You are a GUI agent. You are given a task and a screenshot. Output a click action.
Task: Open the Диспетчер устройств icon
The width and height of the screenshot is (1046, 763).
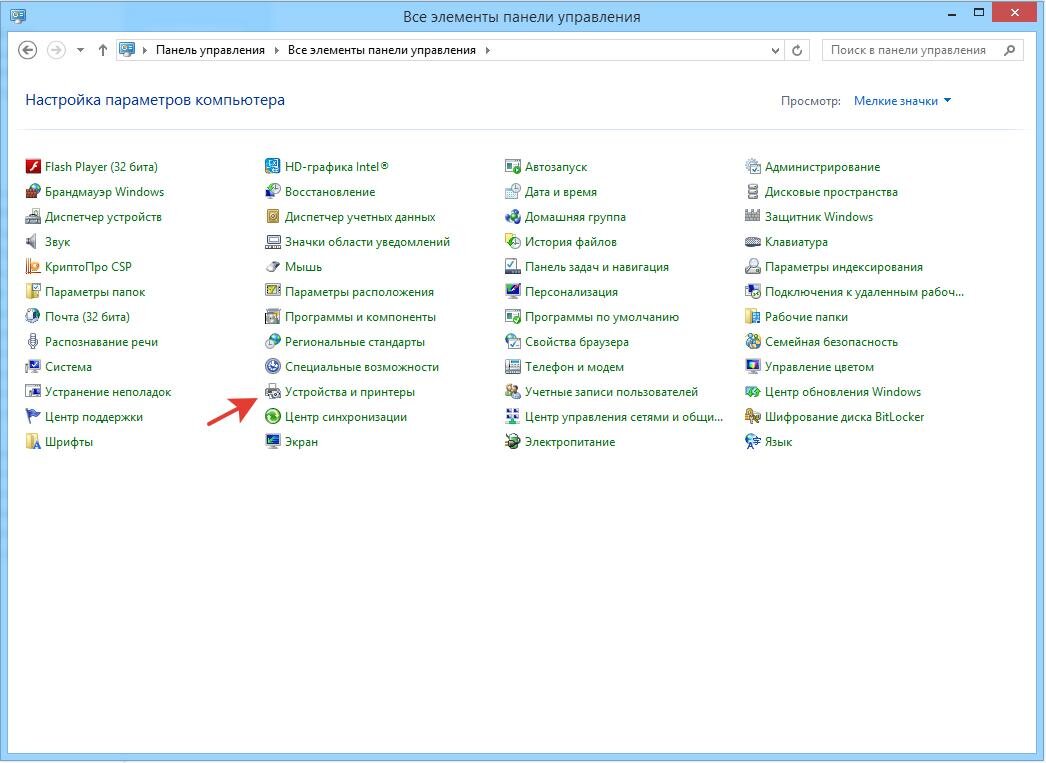pos(33,217)
